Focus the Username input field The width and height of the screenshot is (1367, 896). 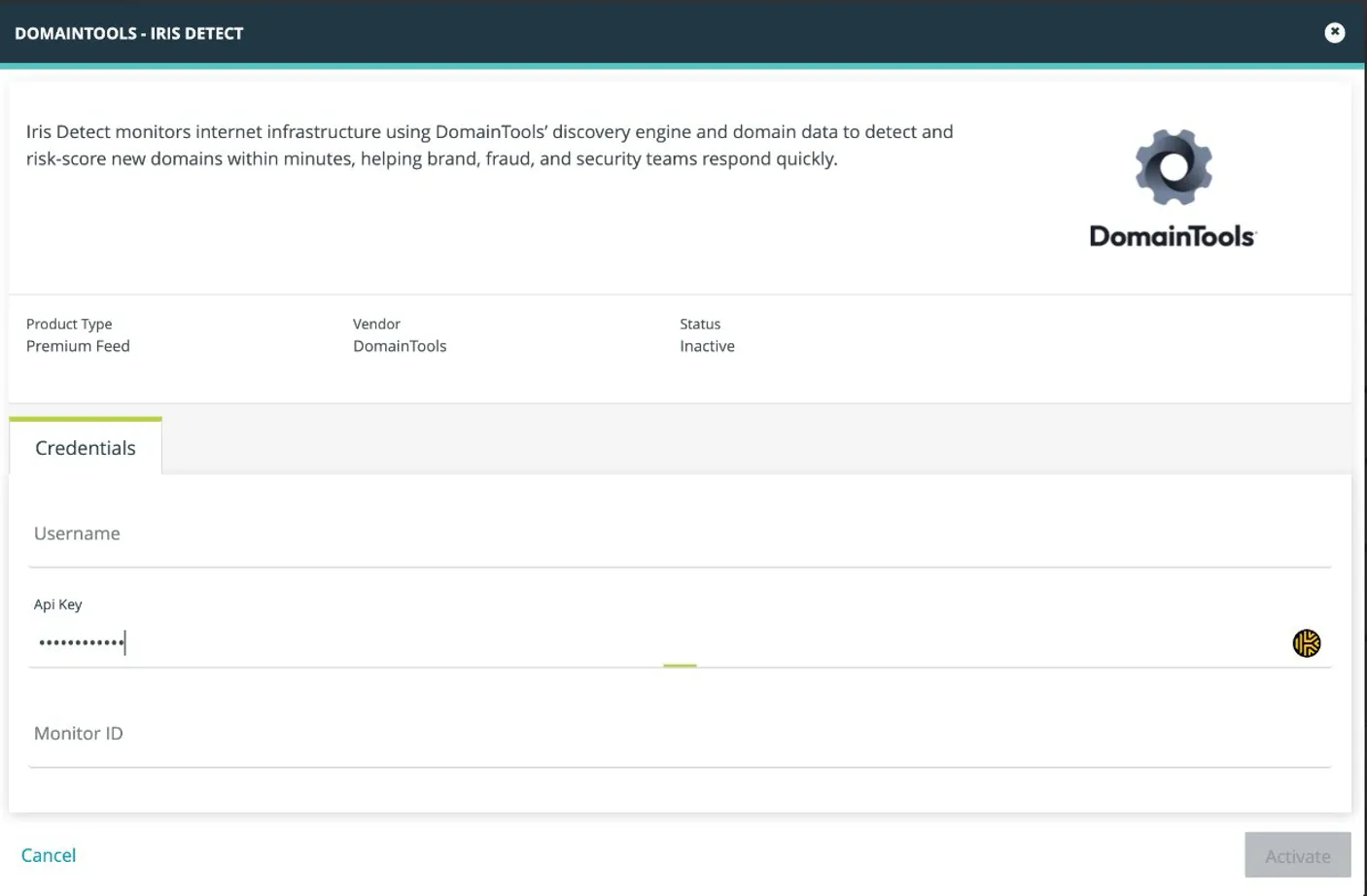680,534
